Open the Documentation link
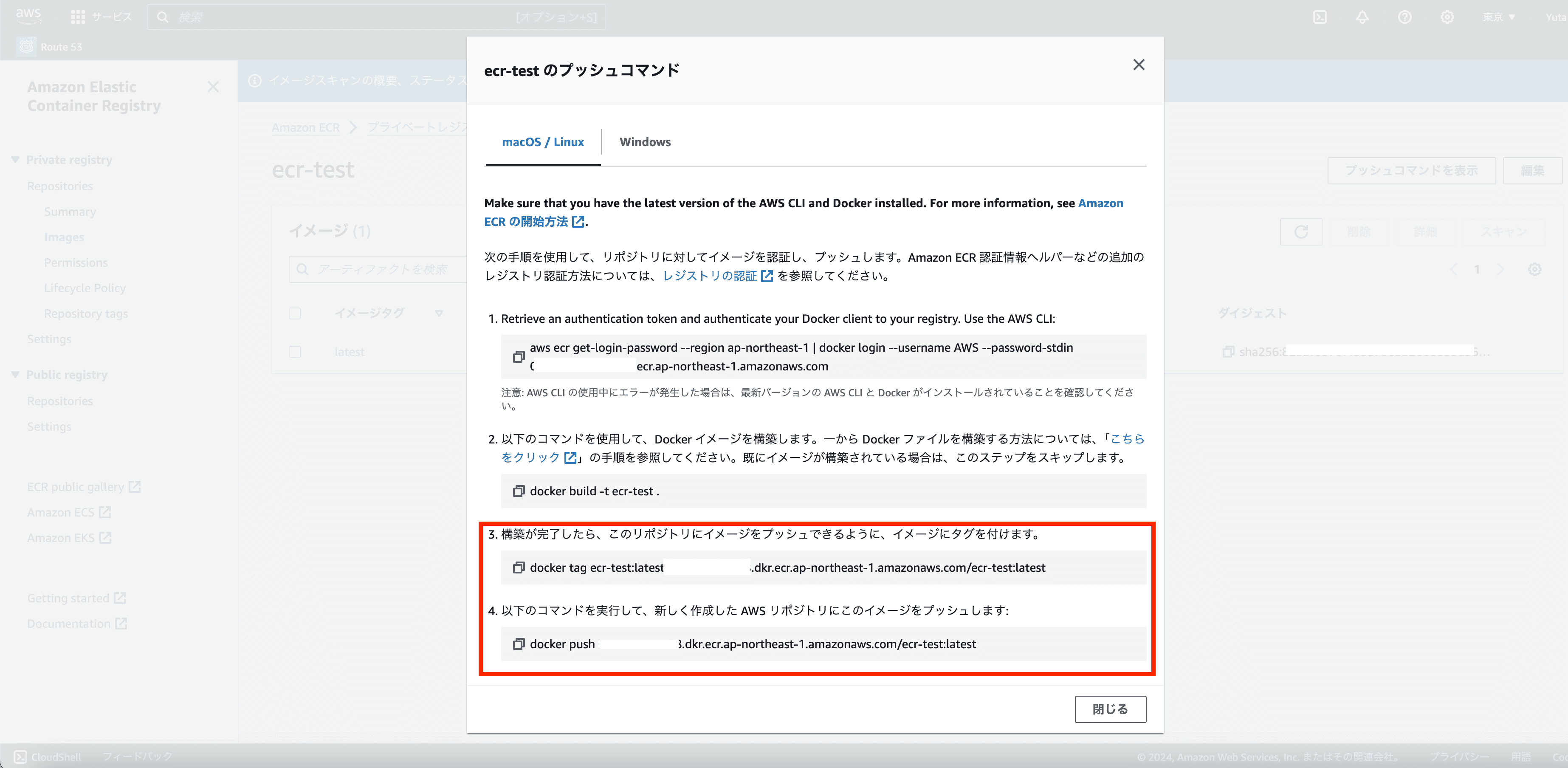The image size is (1568, 768). click(77, 624)
